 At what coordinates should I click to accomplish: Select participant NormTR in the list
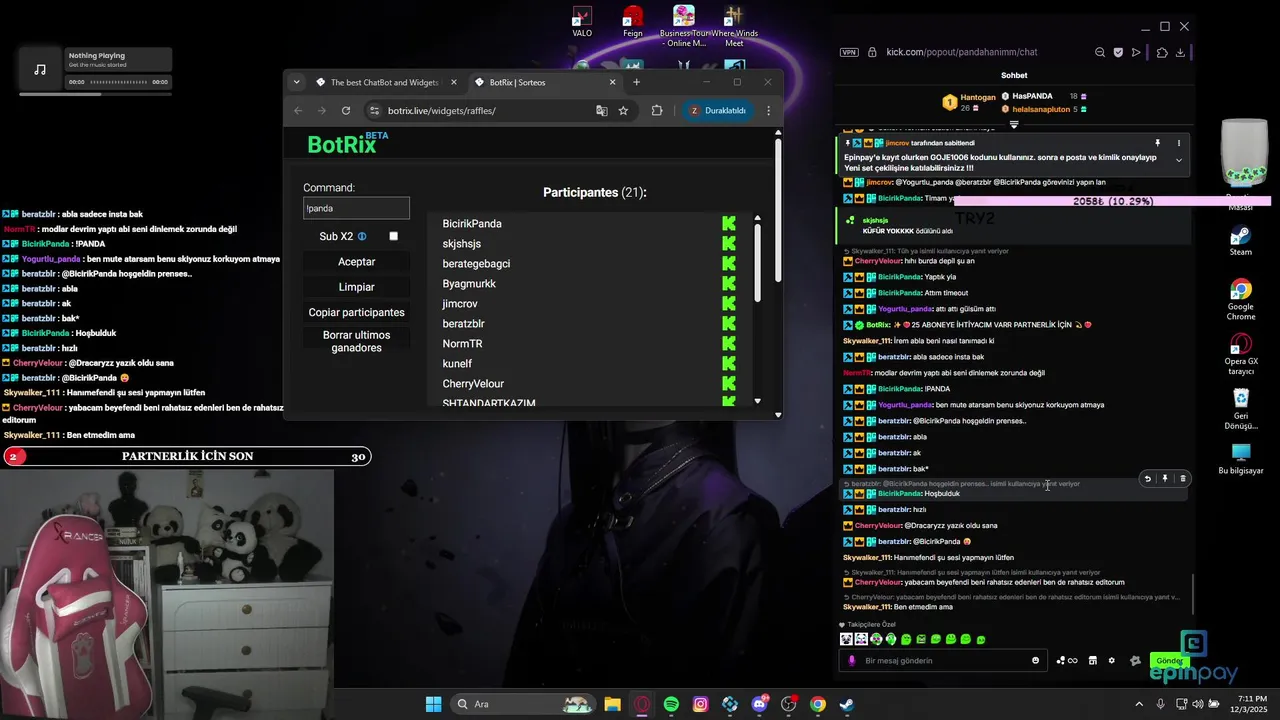point(462,343)
